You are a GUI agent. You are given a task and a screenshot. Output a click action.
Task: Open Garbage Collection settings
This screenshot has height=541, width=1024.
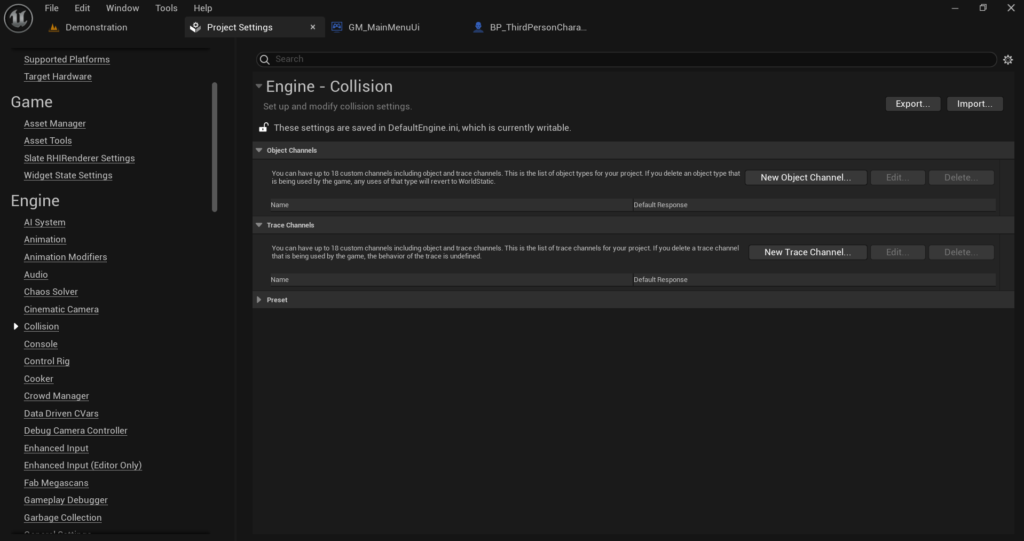[63, 517]
